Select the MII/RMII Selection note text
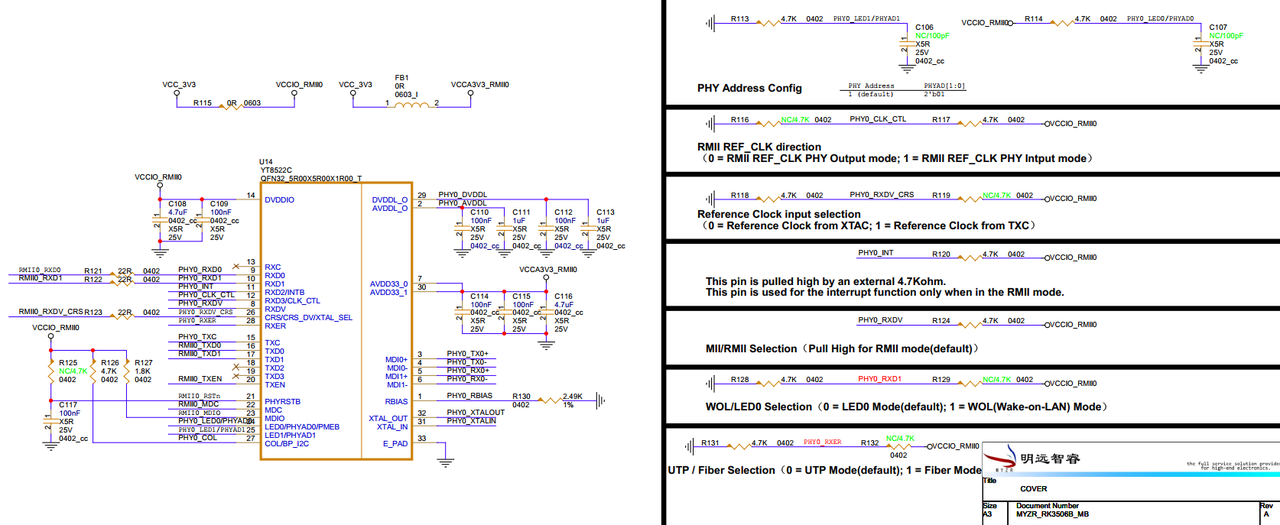 pos(842,349)
